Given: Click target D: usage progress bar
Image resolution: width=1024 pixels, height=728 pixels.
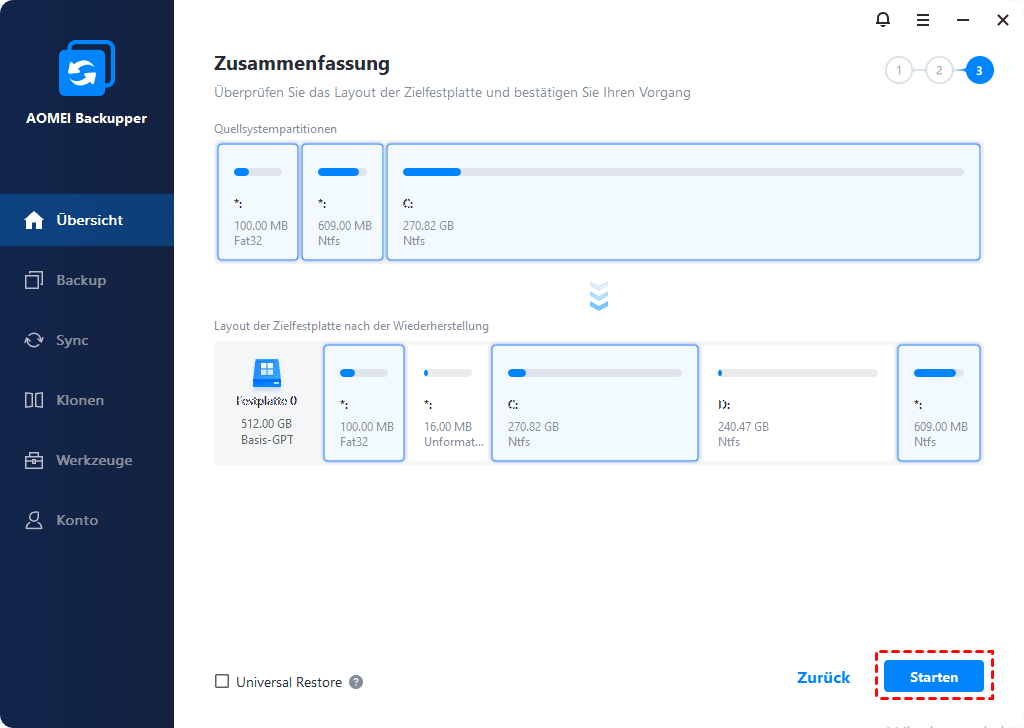Looking at the screenshot, I should coord(797,373).
